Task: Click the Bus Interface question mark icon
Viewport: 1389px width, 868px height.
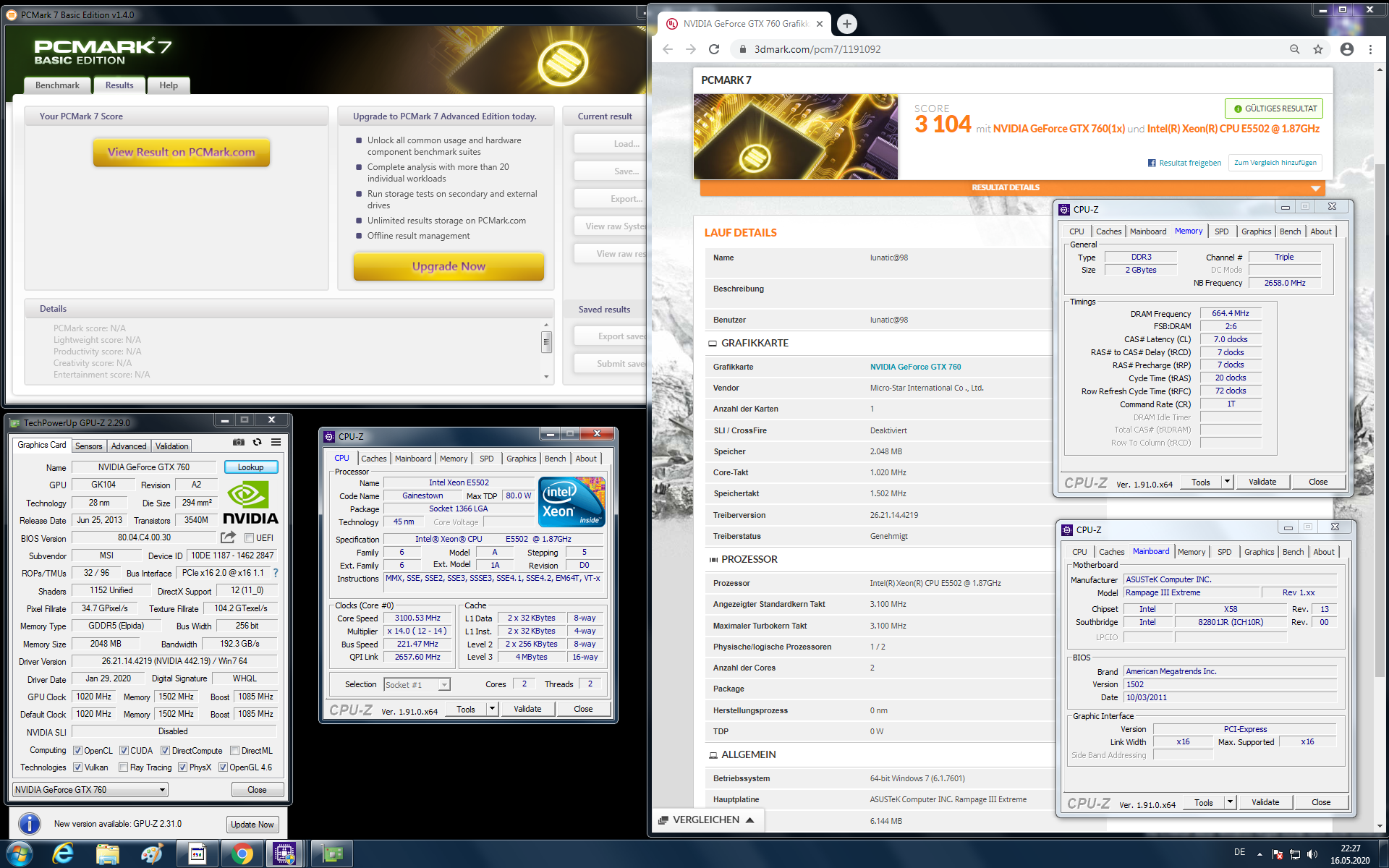Action: pos(276,573)
